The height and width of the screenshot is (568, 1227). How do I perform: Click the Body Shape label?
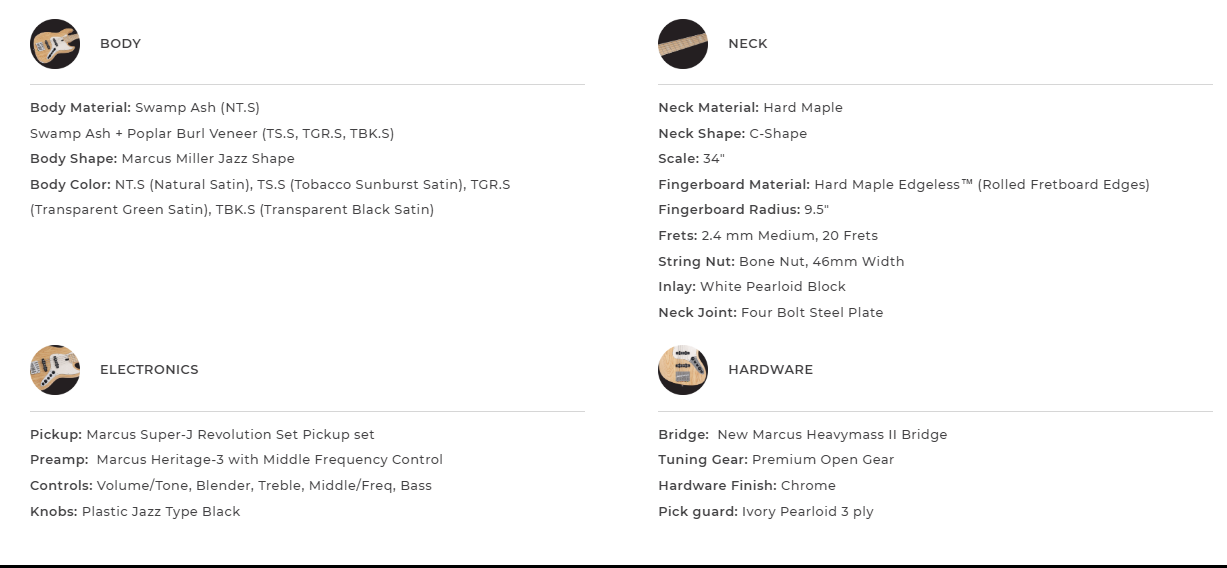click(x=73, y=159)
